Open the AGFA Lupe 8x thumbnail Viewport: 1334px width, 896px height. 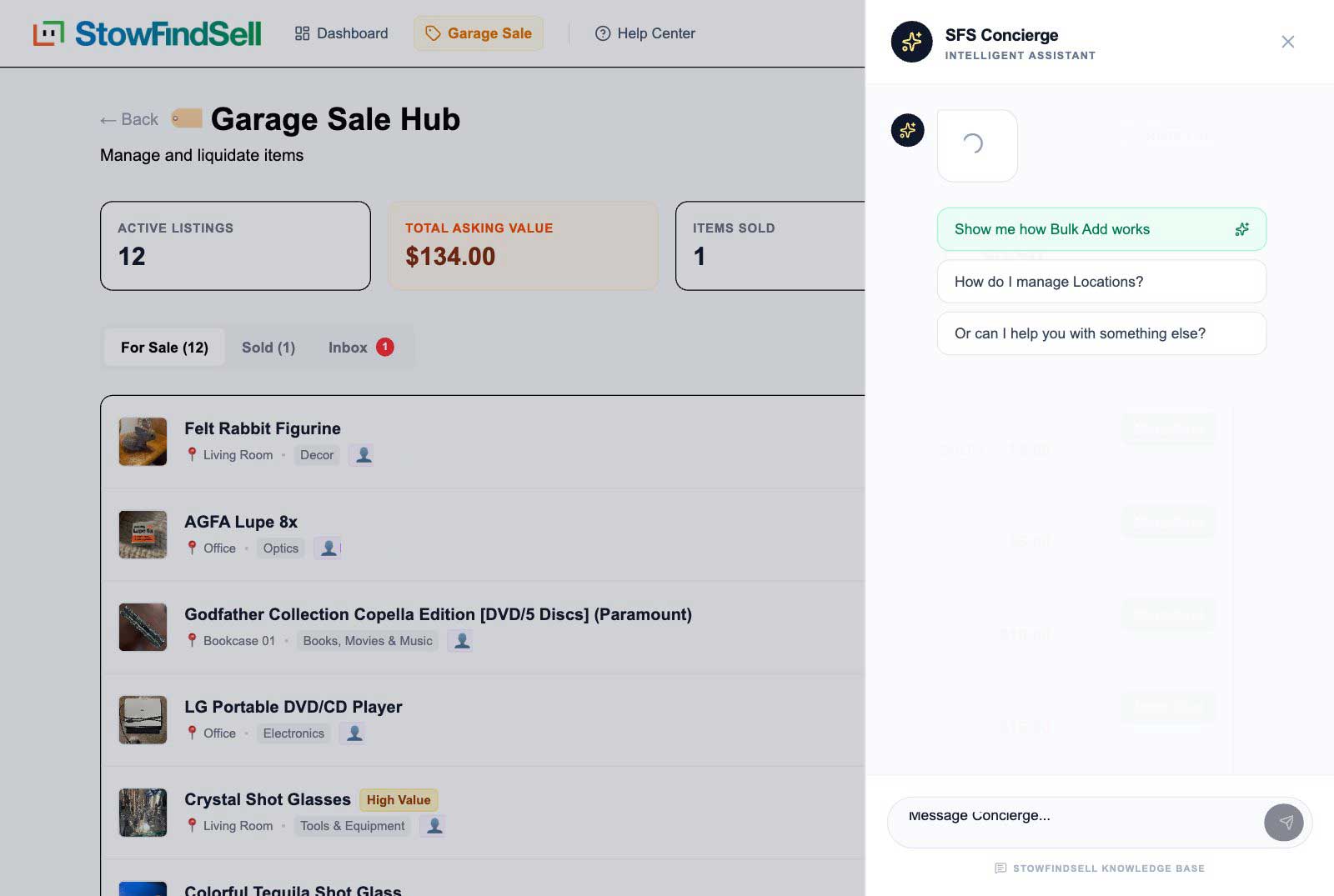pyautogui.click(x=143, y=534)
